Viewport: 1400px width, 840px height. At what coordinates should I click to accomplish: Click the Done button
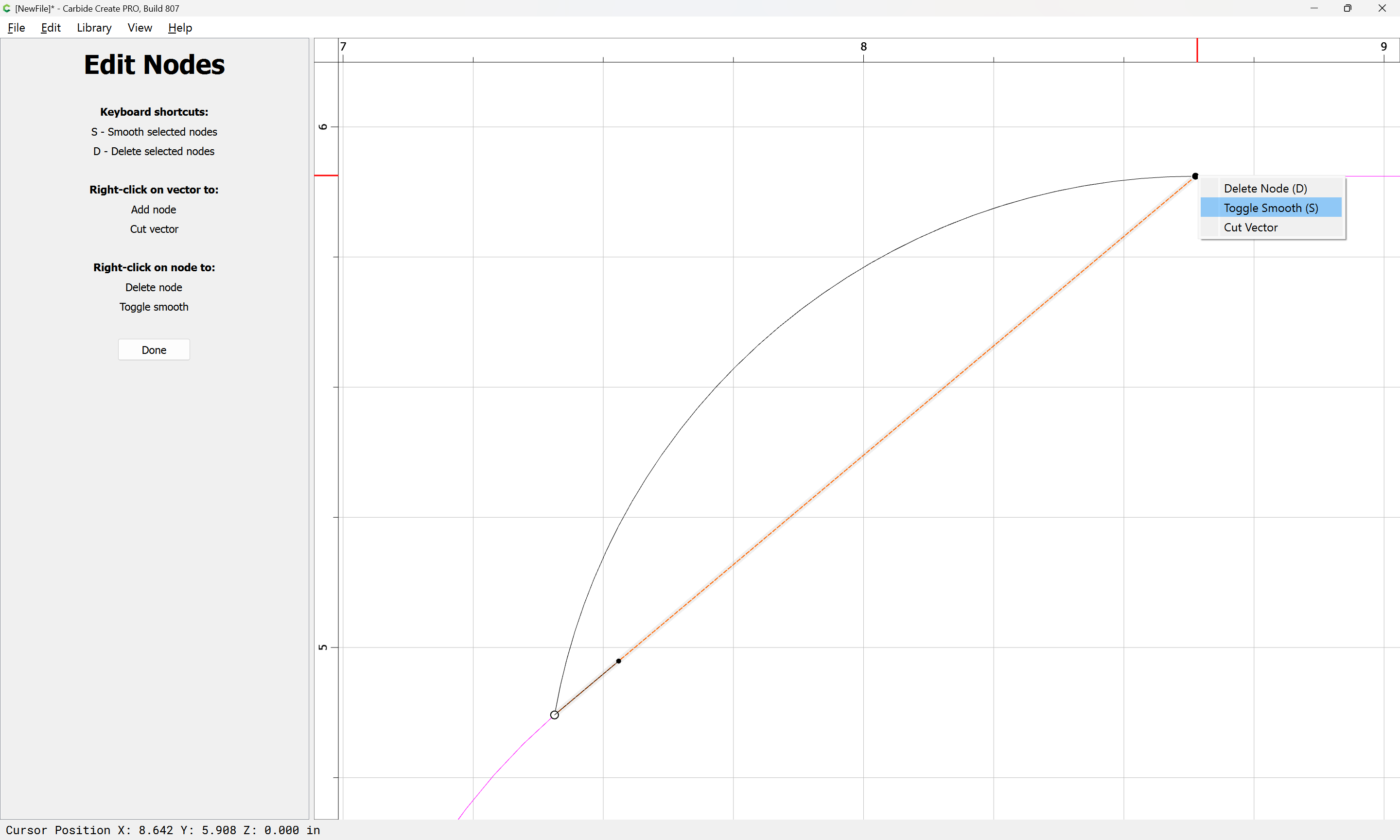[x=154, y=350]
